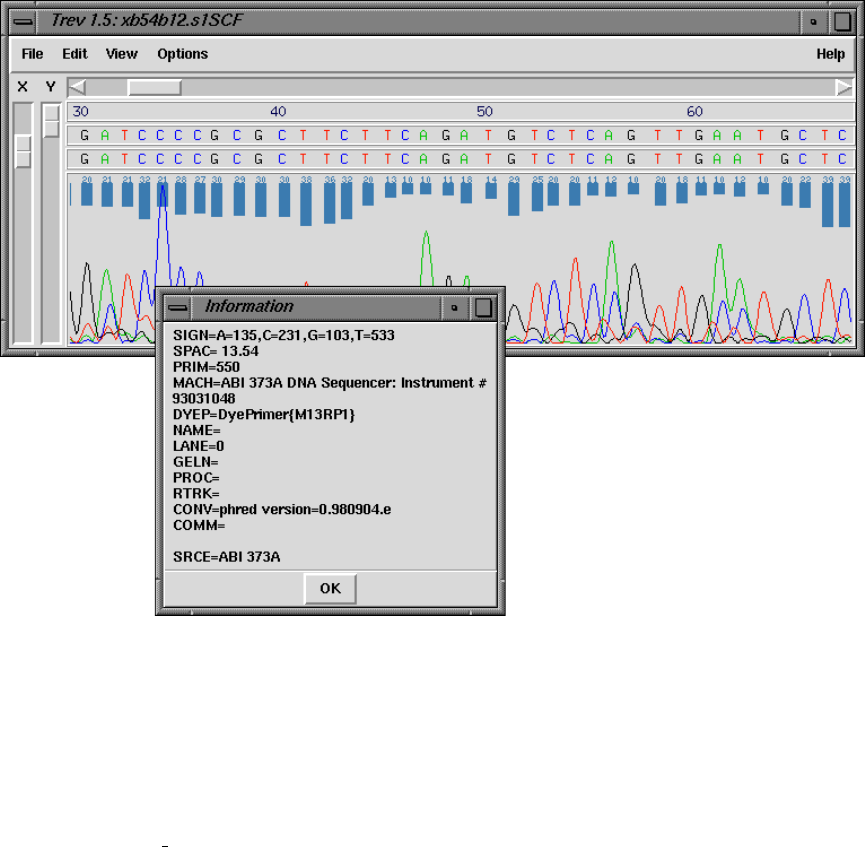Viewport: 865px width, 847px height.
Task: Click the horizontal scrollbar thumb
Action: [154, 87]
